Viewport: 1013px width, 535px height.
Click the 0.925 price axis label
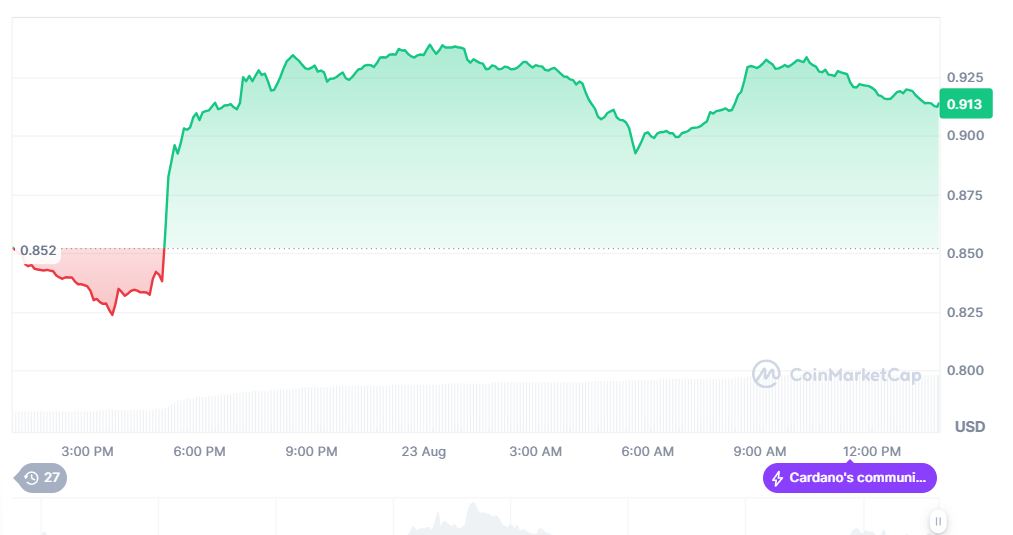965,77
